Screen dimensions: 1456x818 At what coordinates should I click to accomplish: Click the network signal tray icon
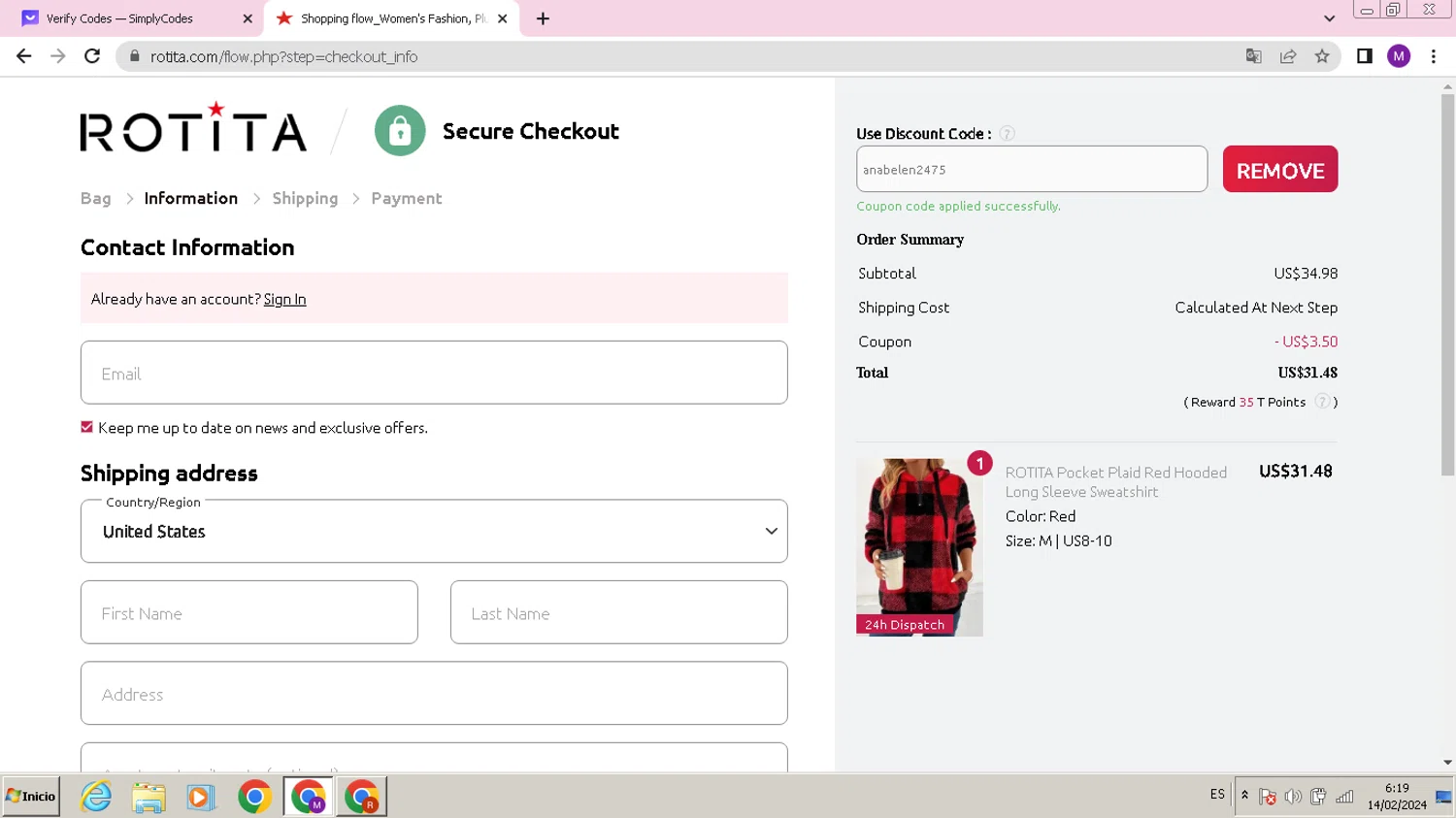(1344, 797)
